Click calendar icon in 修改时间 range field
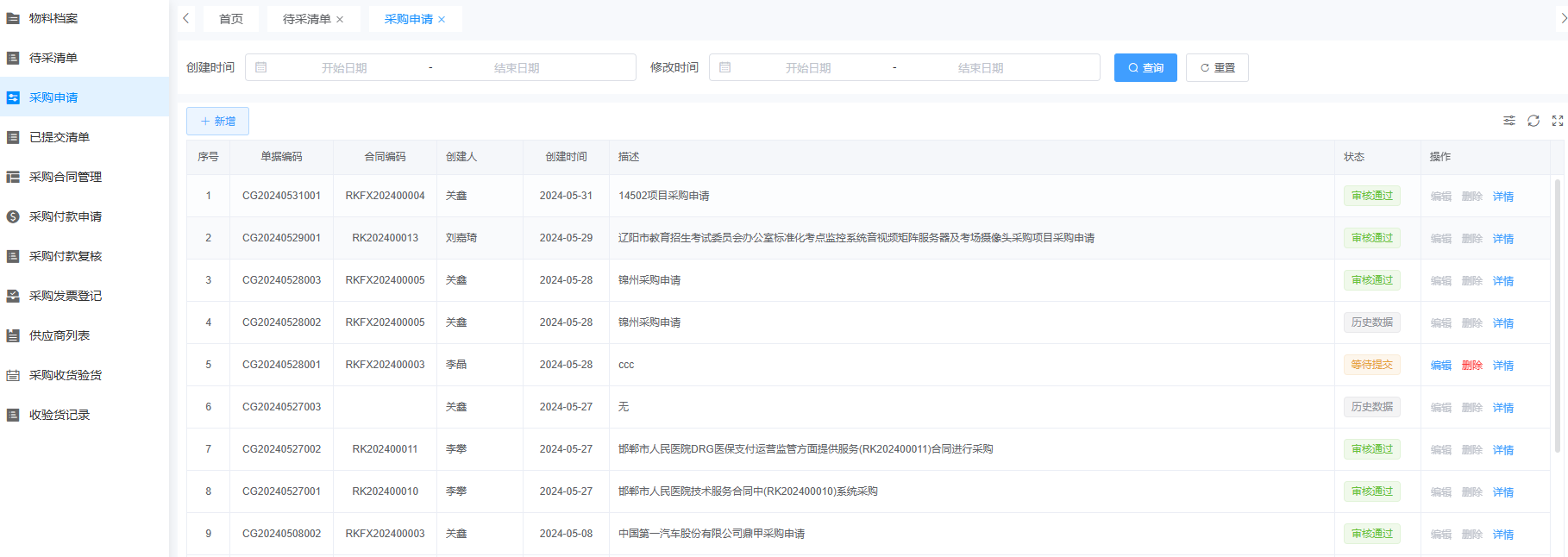This screenshot has width=1568, height=557. (x=725, y=67)
